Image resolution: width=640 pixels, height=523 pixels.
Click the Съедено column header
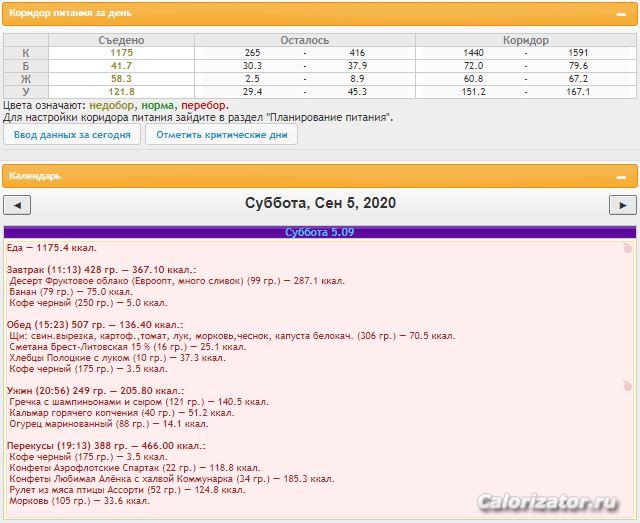[121, 40]
